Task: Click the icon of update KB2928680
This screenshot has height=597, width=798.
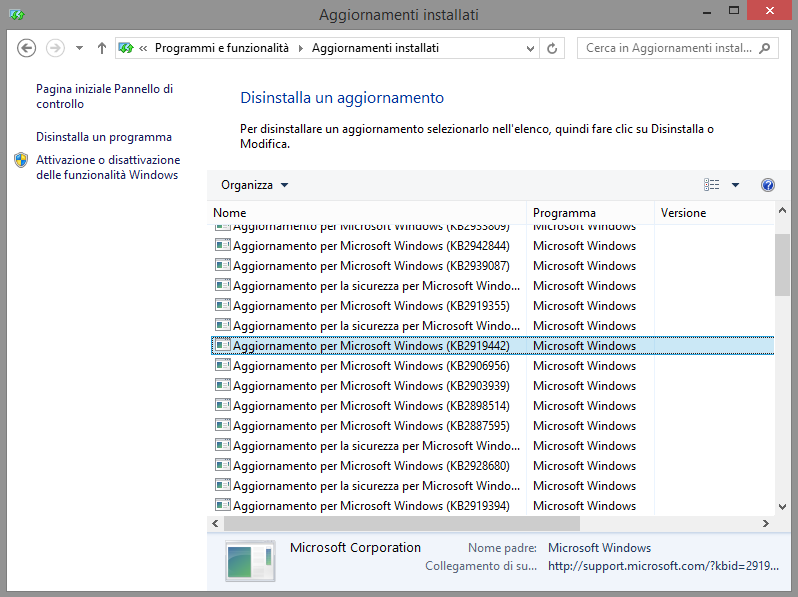Action: 222,465
